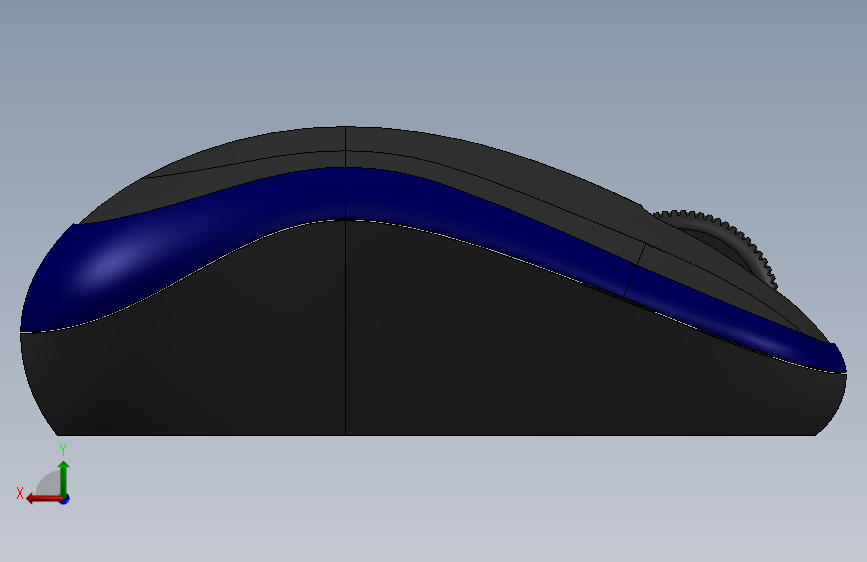
Task: Click the green Y axis arrow of triad
Action: click(64, 478)
